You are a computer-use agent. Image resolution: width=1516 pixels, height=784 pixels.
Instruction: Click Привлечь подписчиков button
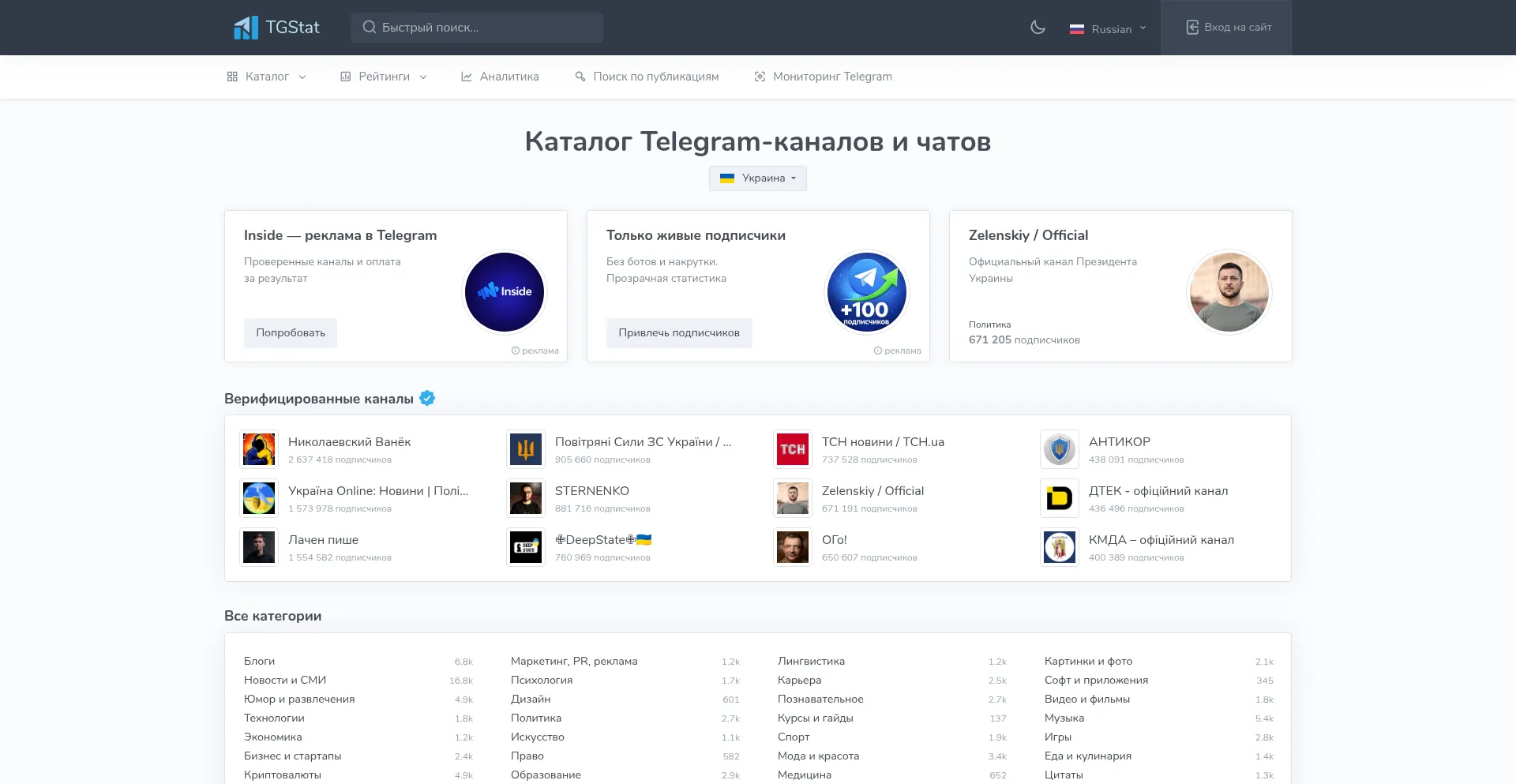click(679, 333)
